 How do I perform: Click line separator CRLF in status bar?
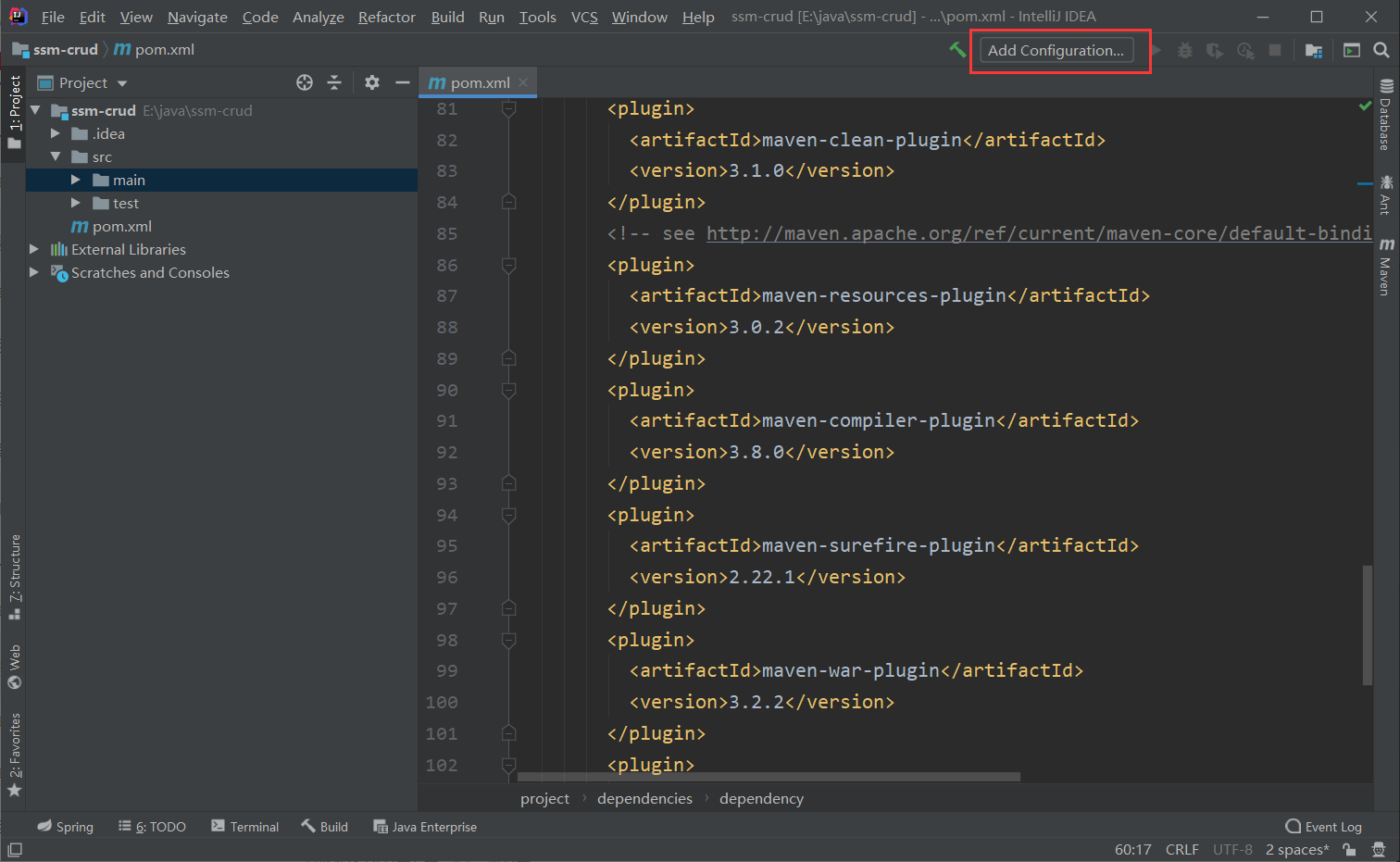pyautogui.click(x=1181, y=849)
